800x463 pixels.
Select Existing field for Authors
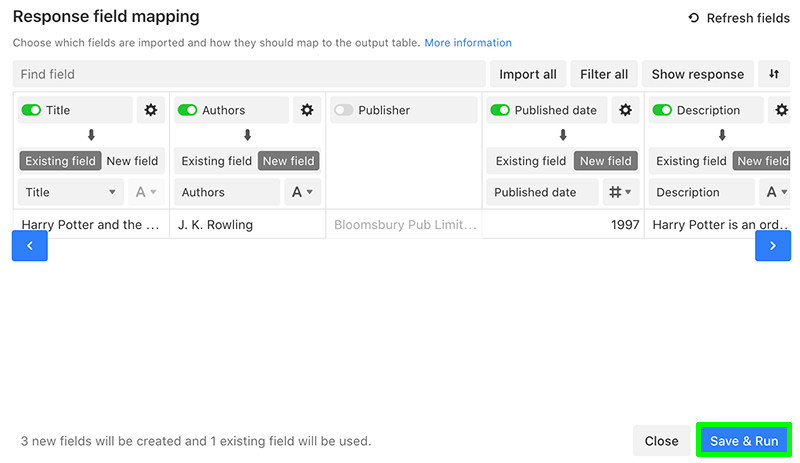tap(216, 161)
